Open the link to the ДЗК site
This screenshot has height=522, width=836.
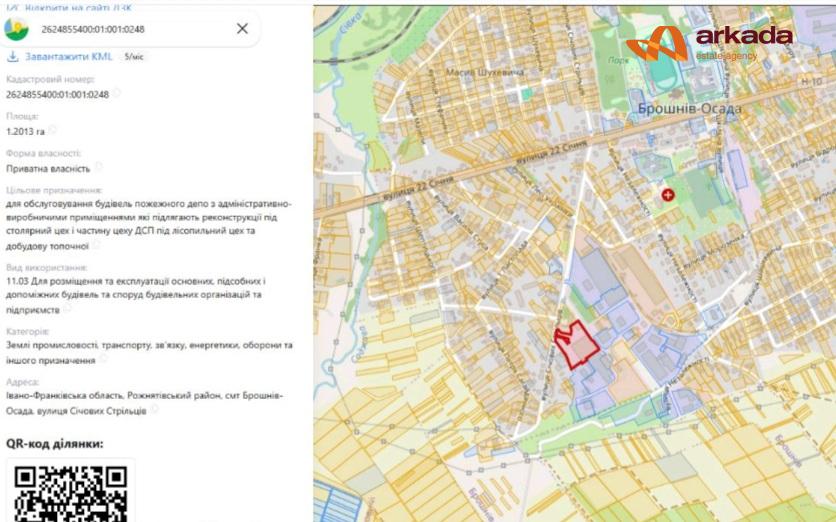69,8
